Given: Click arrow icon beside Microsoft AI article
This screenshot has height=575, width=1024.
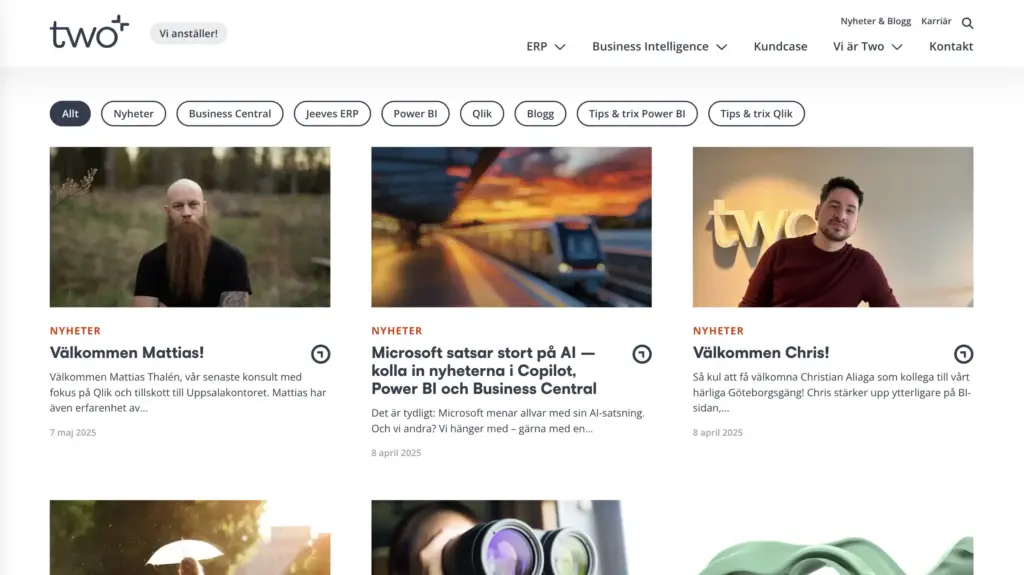Looking at the screenshot, I should coord(642,354).
